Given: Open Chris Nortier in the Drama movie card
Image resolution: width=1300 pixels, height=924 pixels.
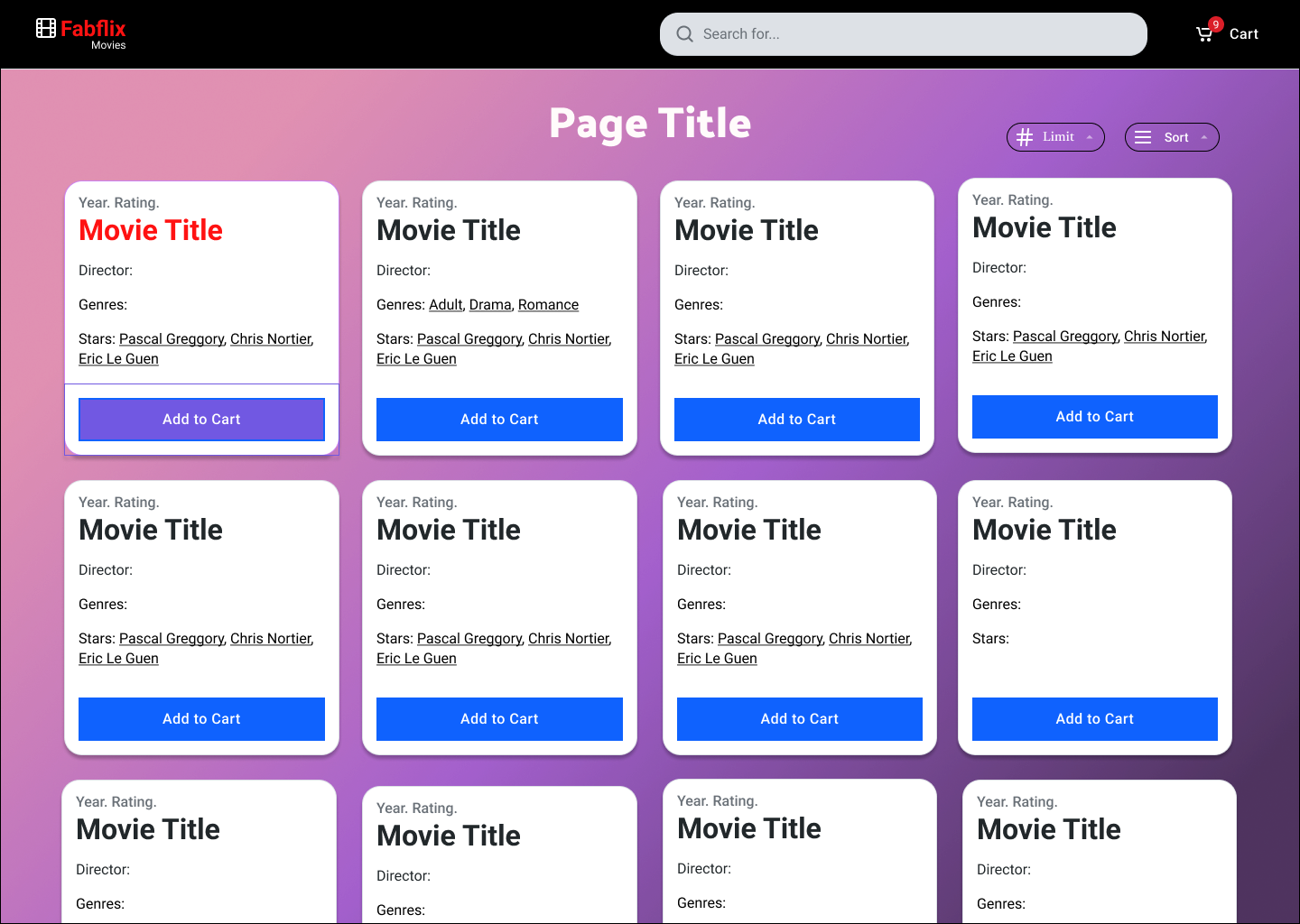Looking at the screenshot, I should click(569, 339).
